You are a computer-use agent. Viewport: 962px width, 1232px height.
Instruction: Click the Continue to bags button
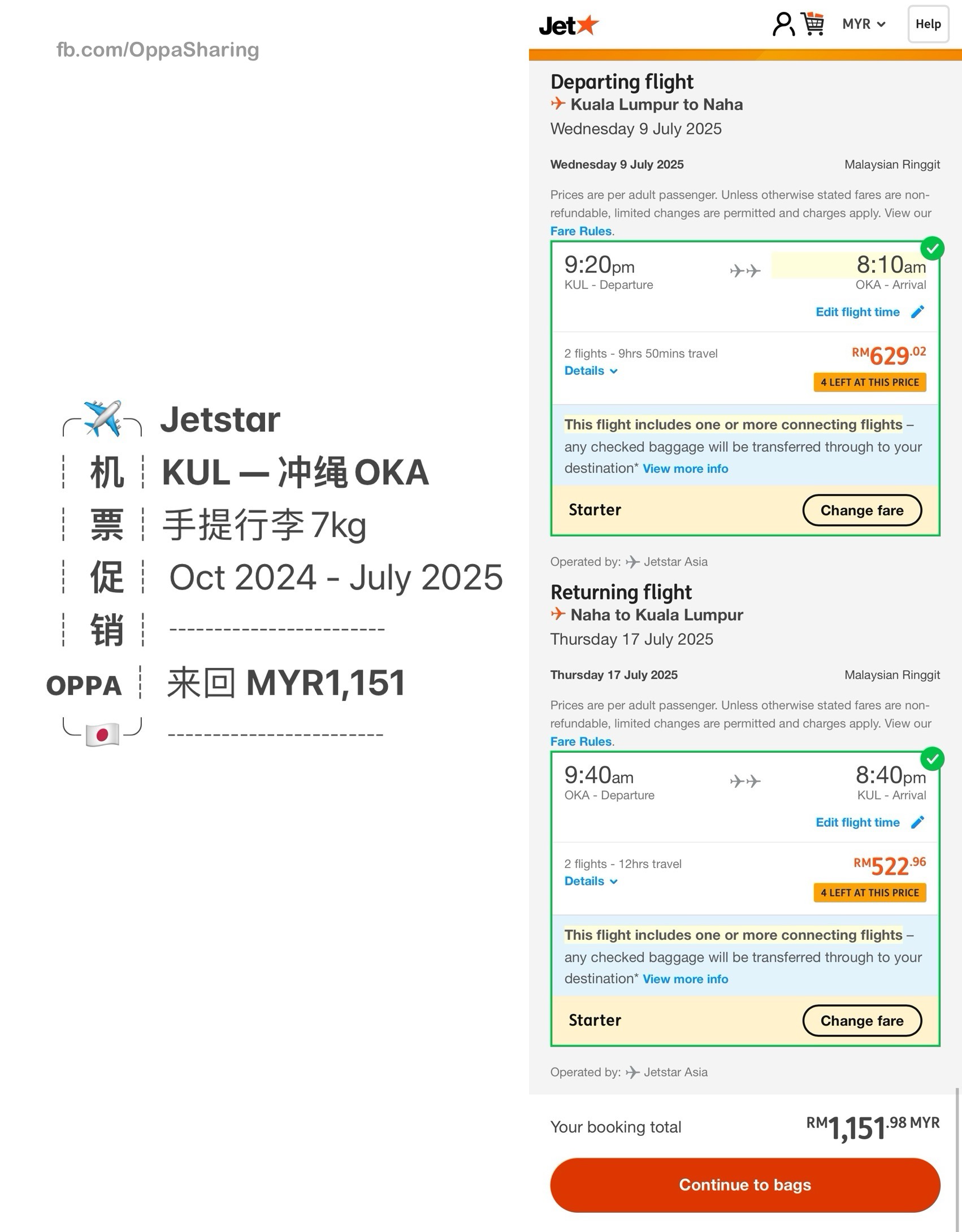coord(745,1185)
